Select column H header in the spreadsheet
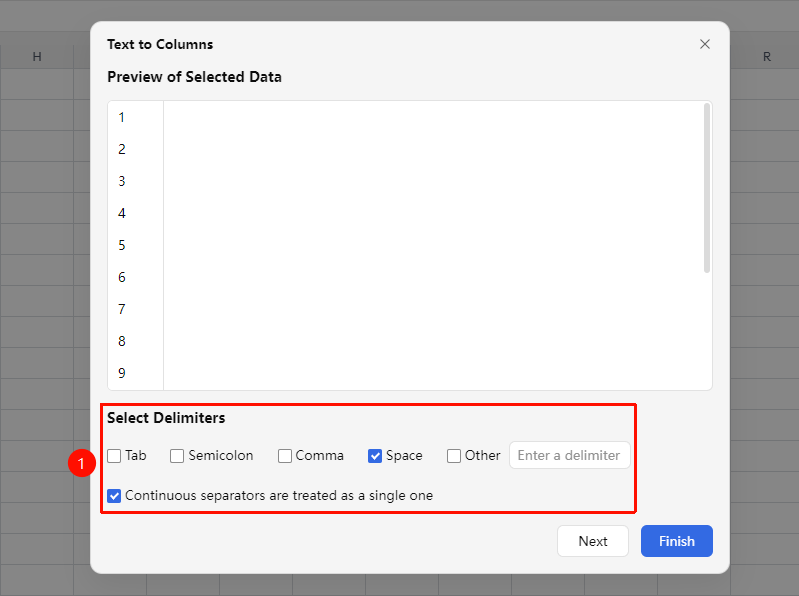 (x=37, y=57)
